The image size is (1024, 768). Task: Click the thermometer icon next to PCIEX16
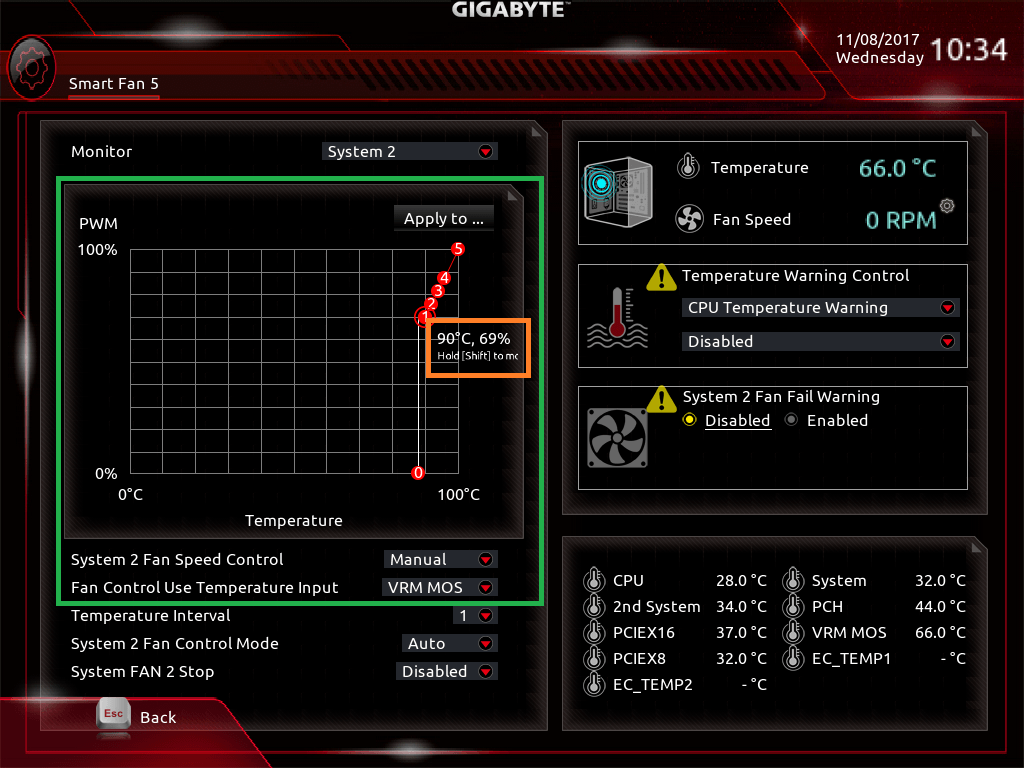click(594, 632)
